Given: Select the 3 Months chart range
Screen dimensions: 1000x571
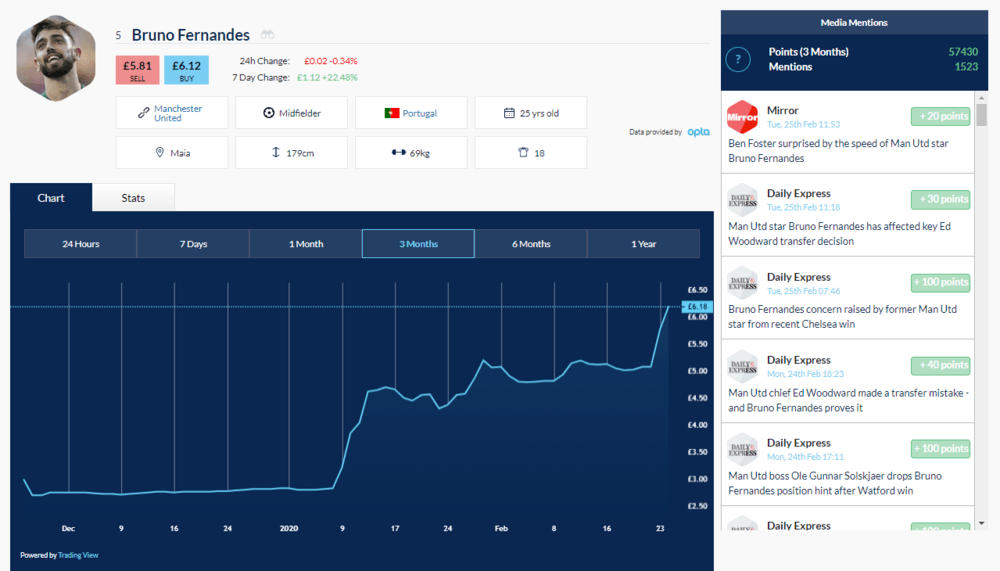Looking at the screenshot, I should (418, 244).
